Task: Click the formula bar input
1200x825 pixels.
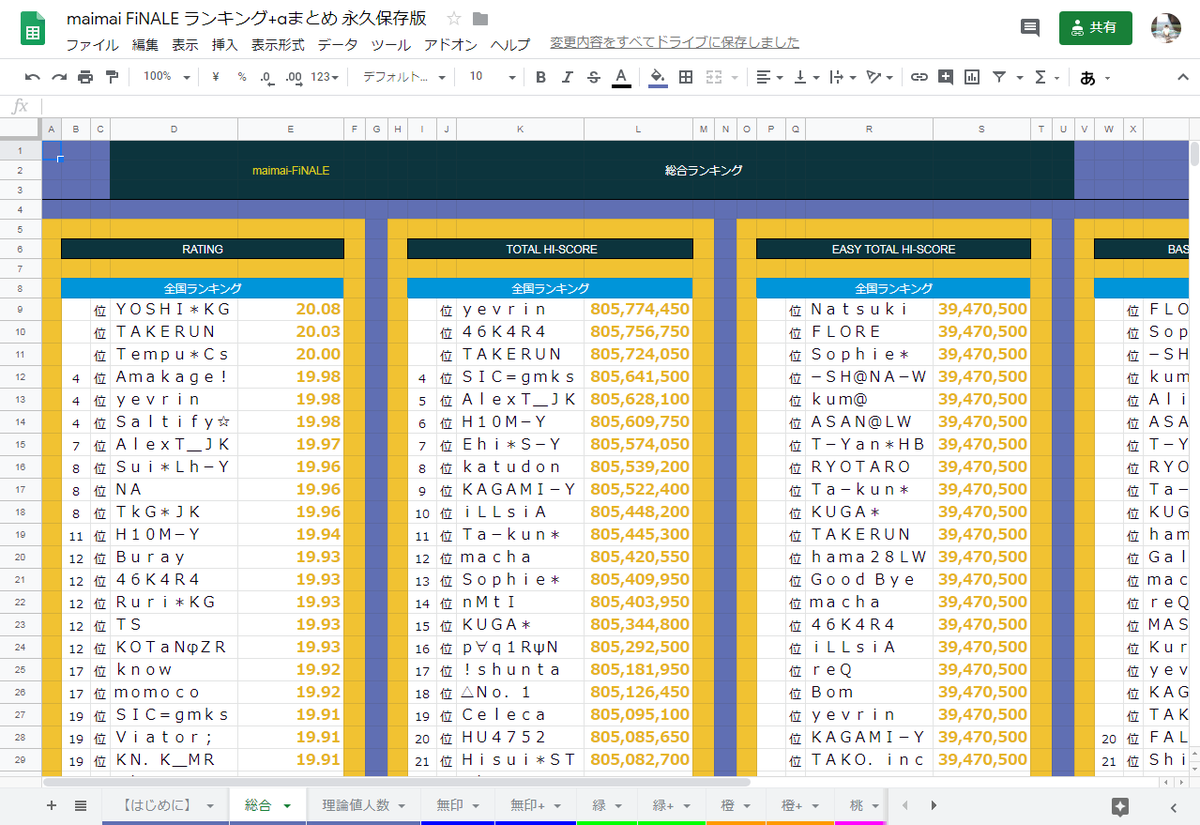Action: click(x=620, y=106)
